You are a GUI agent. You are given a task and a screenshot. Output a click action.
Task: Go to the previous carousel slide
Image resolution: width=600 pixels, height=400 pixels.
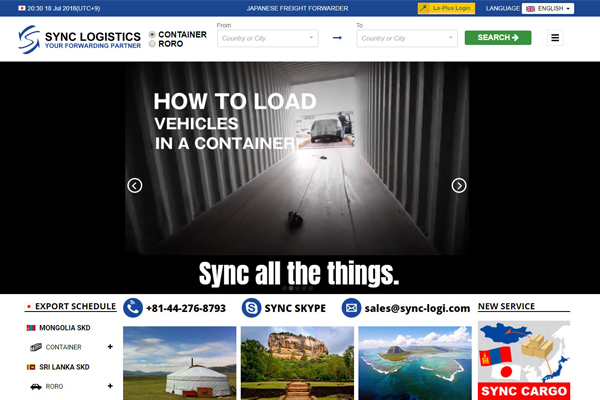pyautogui.click(x=135, y=185)
